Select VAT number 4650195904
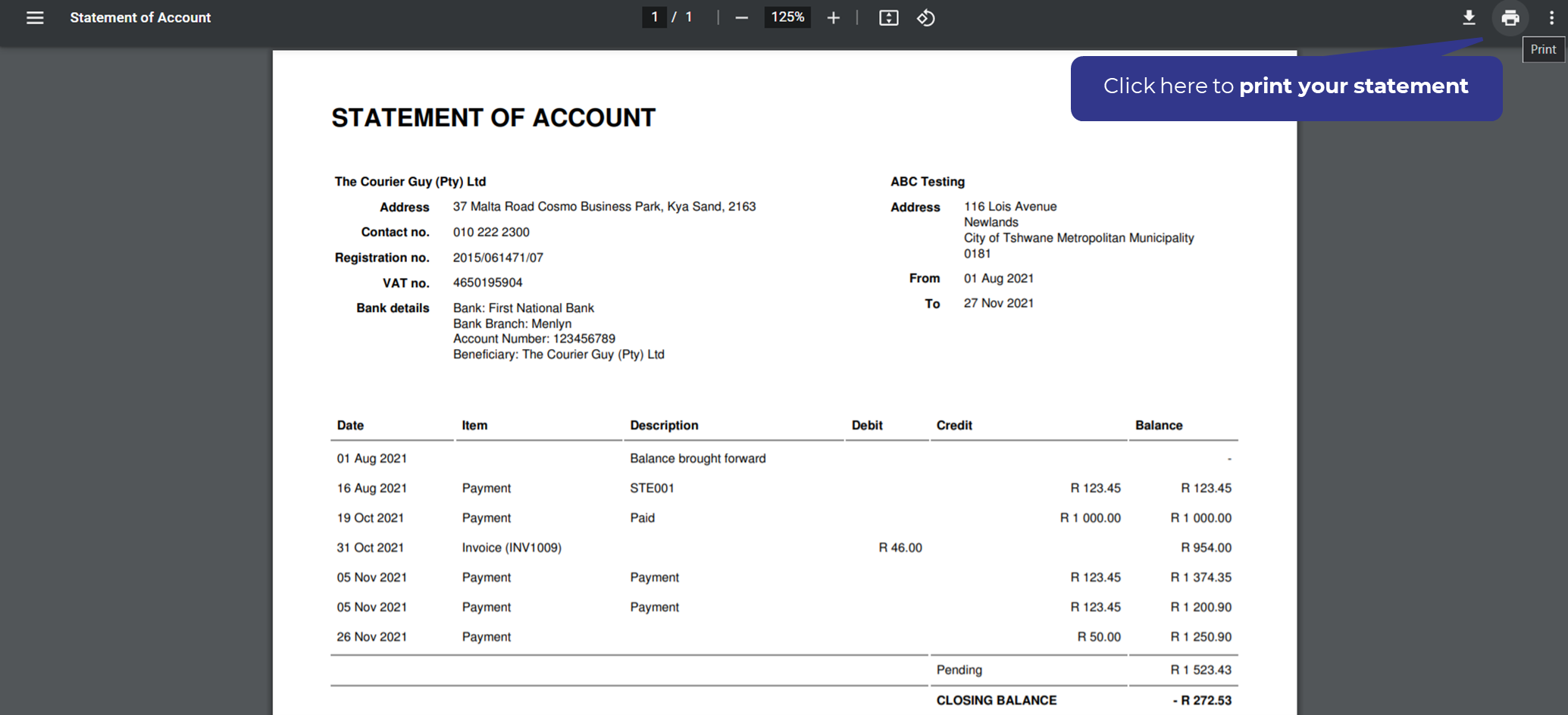This screenshot has height=715, width=1568. [487, 283]
